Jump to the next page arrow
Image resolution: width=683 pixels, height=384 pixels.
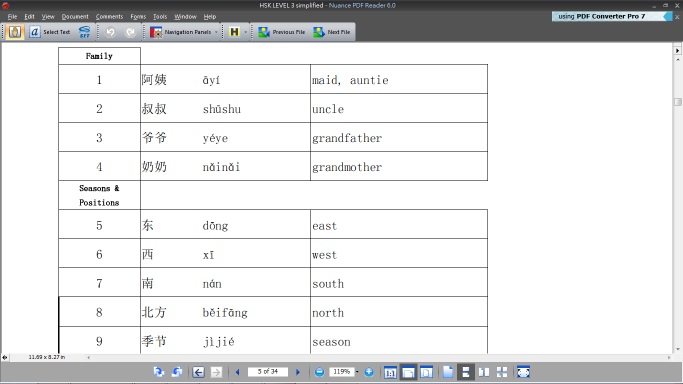[298, 372]
